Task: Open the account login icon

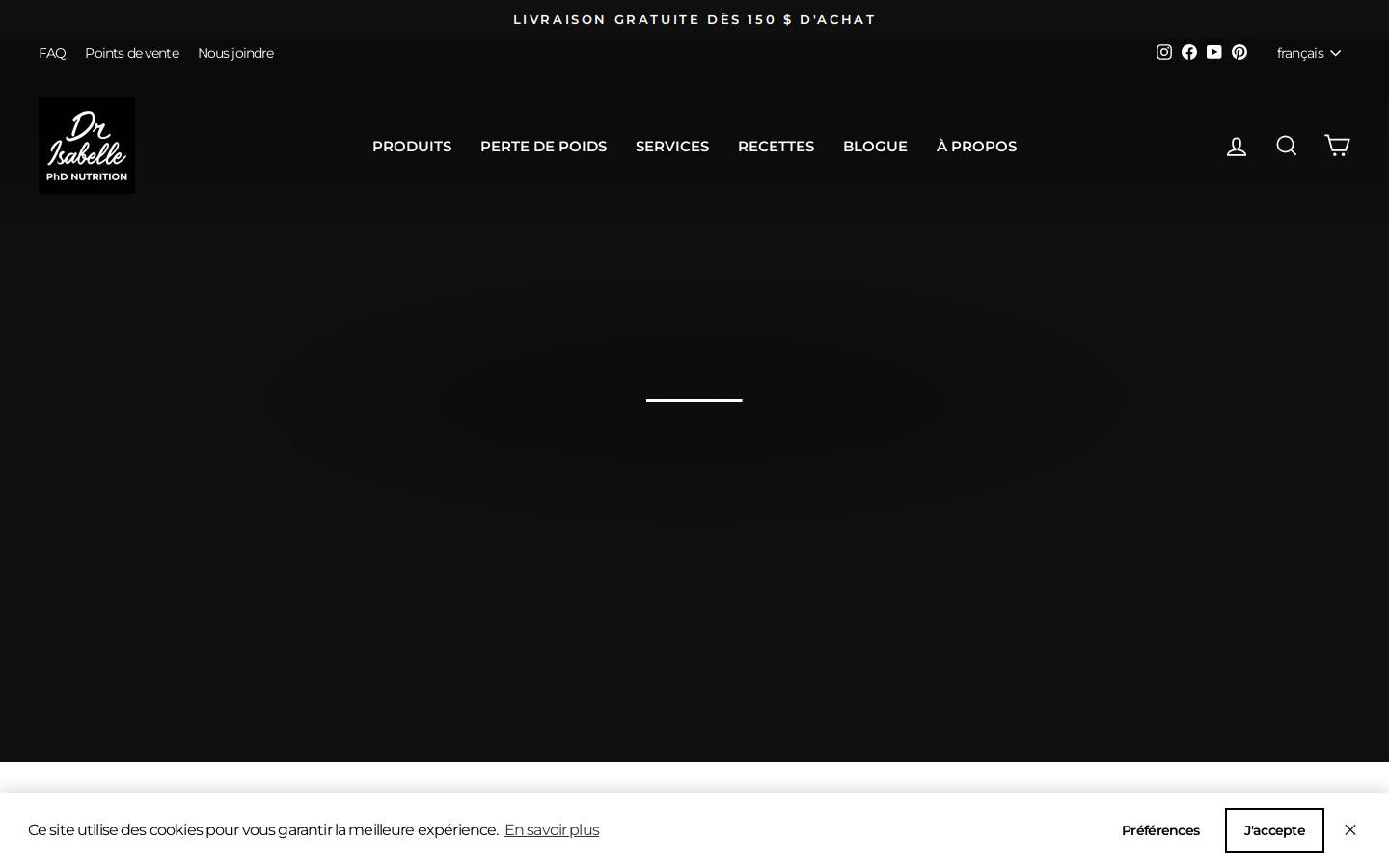Action: [x=1237, y=146]
